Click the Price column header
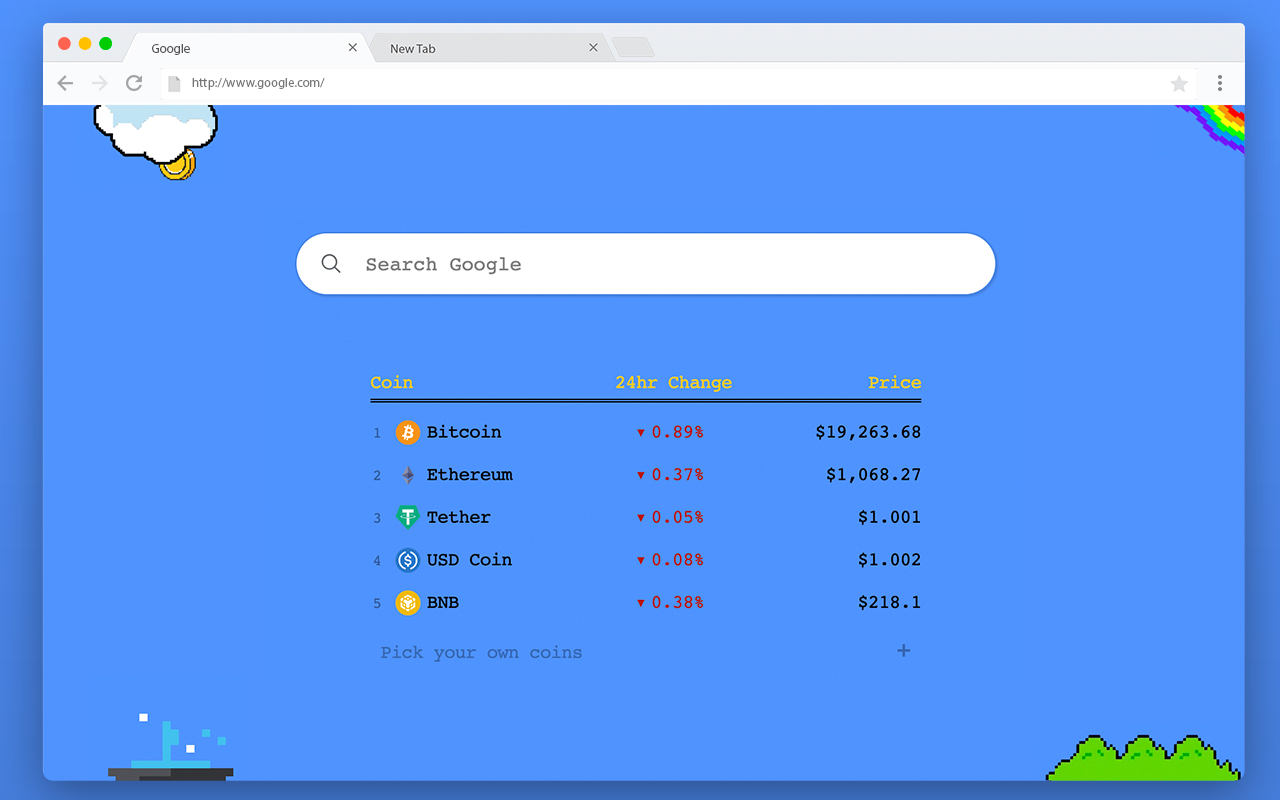The image size is (1280, 800). 894,382
